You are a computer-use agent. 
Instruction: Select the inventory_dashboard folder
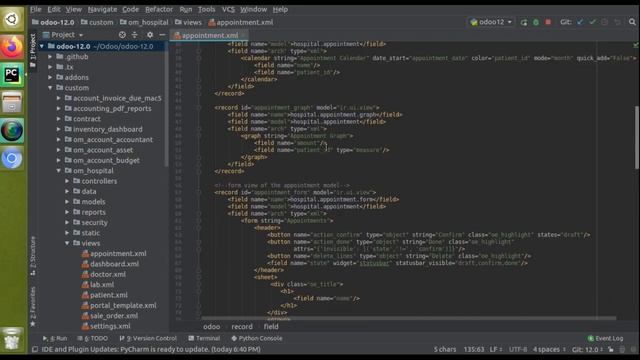point(108,129)
